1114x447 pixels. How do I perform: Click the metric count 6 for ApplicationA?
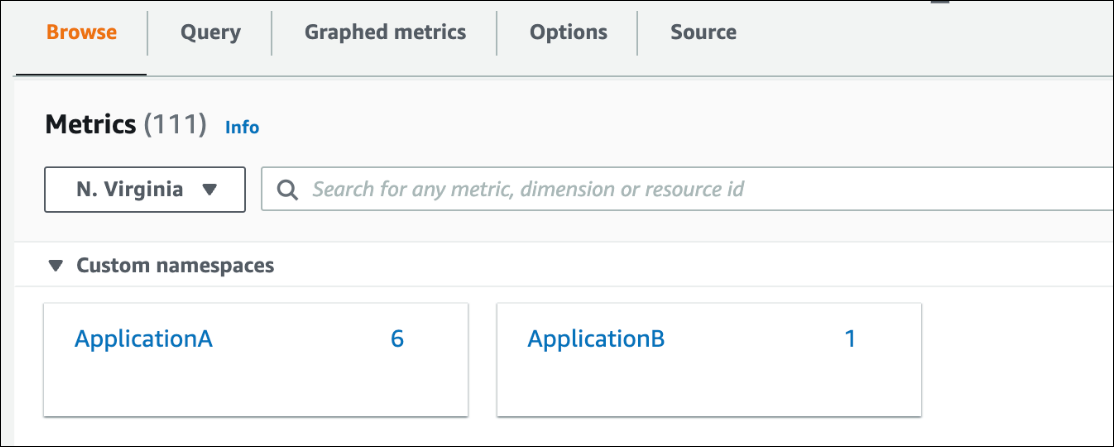point(397,339)
